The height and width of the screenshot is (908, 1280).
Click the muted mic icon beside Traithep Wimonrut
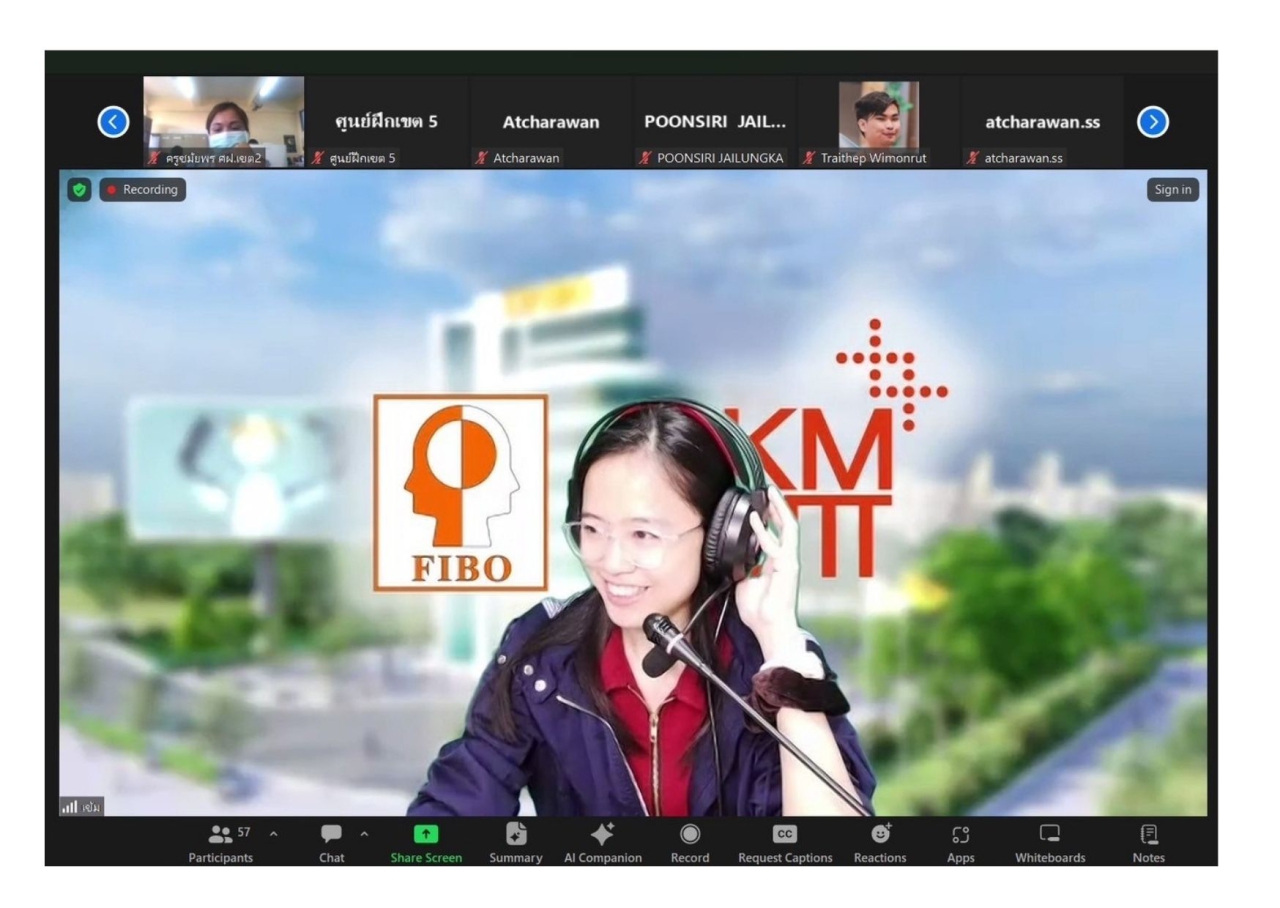(810, 158)
